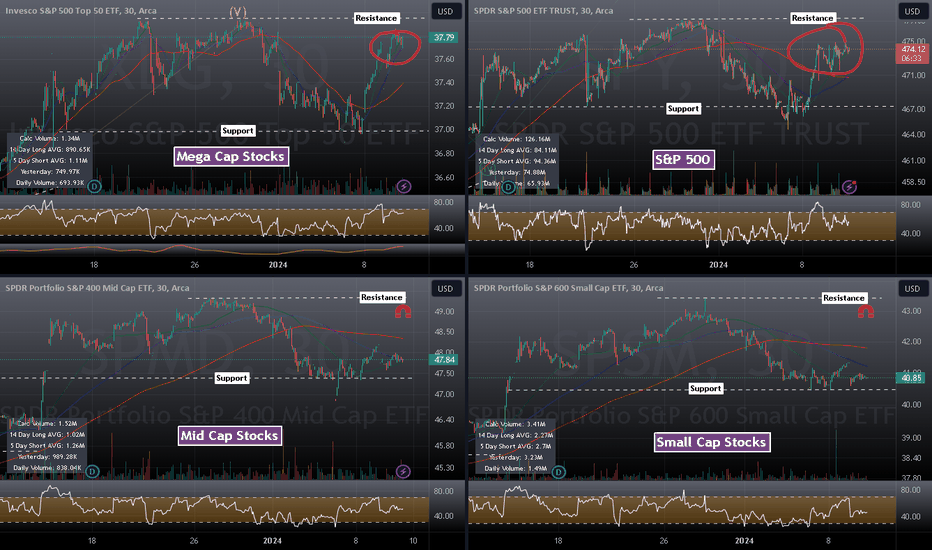Select the Mega Cap Stocks text label
Image resolution: width=932 pixels, height=550 pixels.
click(x=231, y=156)
